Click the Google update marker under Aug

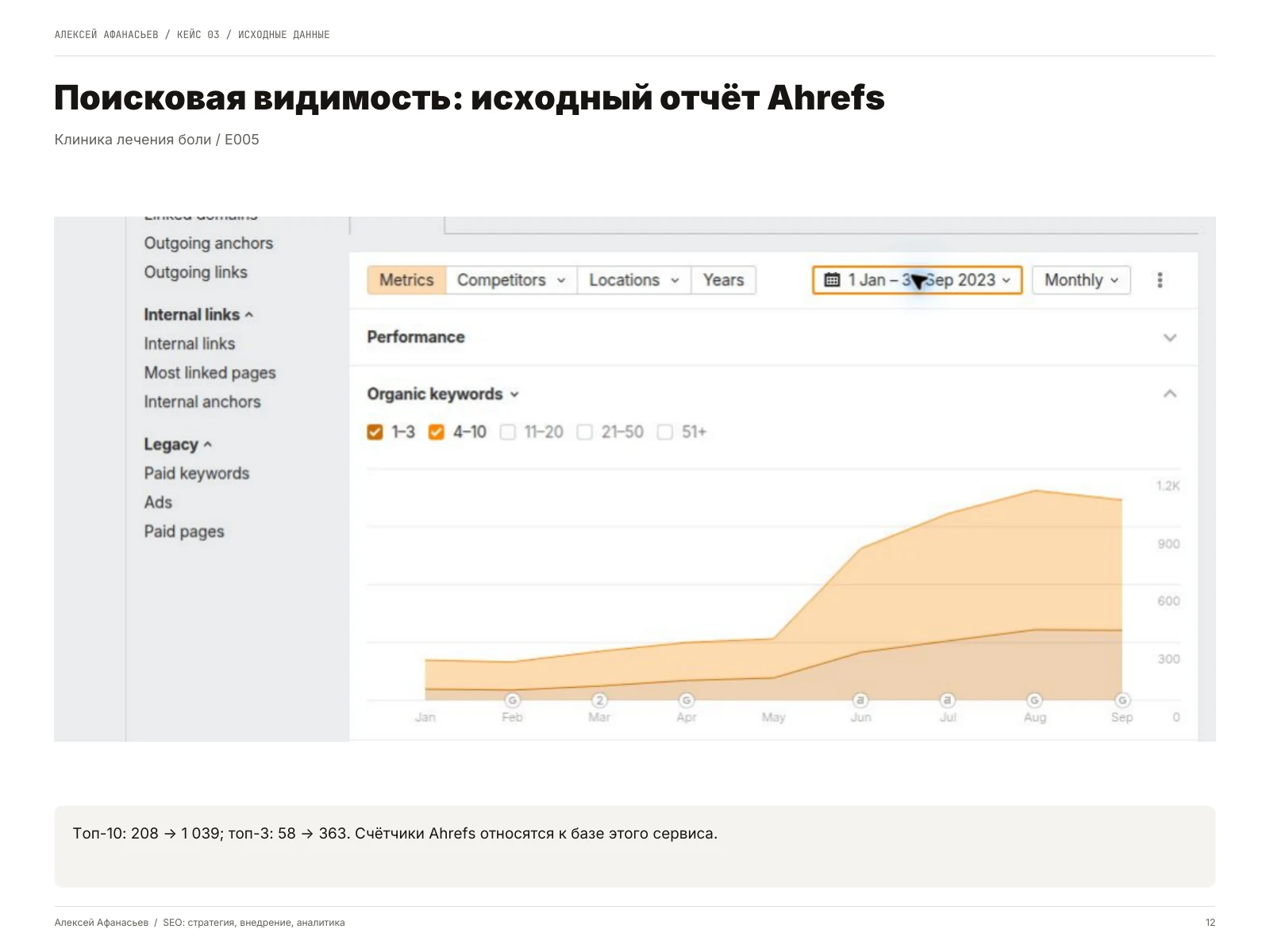tap(1035, 701)
